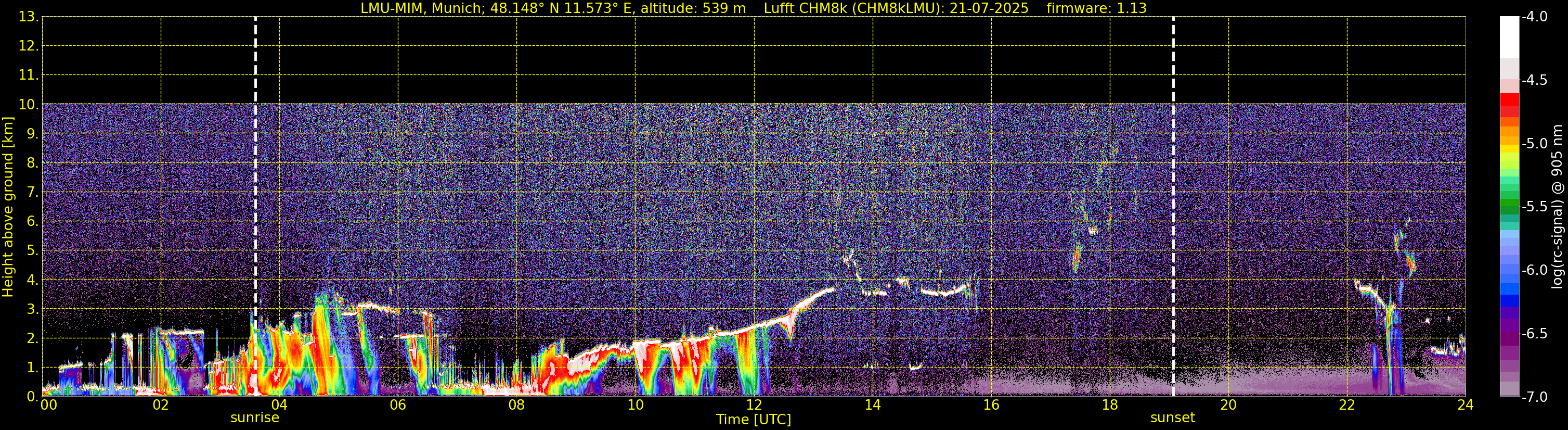Click the "9." height axis tick label
Screen dimensions: 1568x430
point(33,134)
